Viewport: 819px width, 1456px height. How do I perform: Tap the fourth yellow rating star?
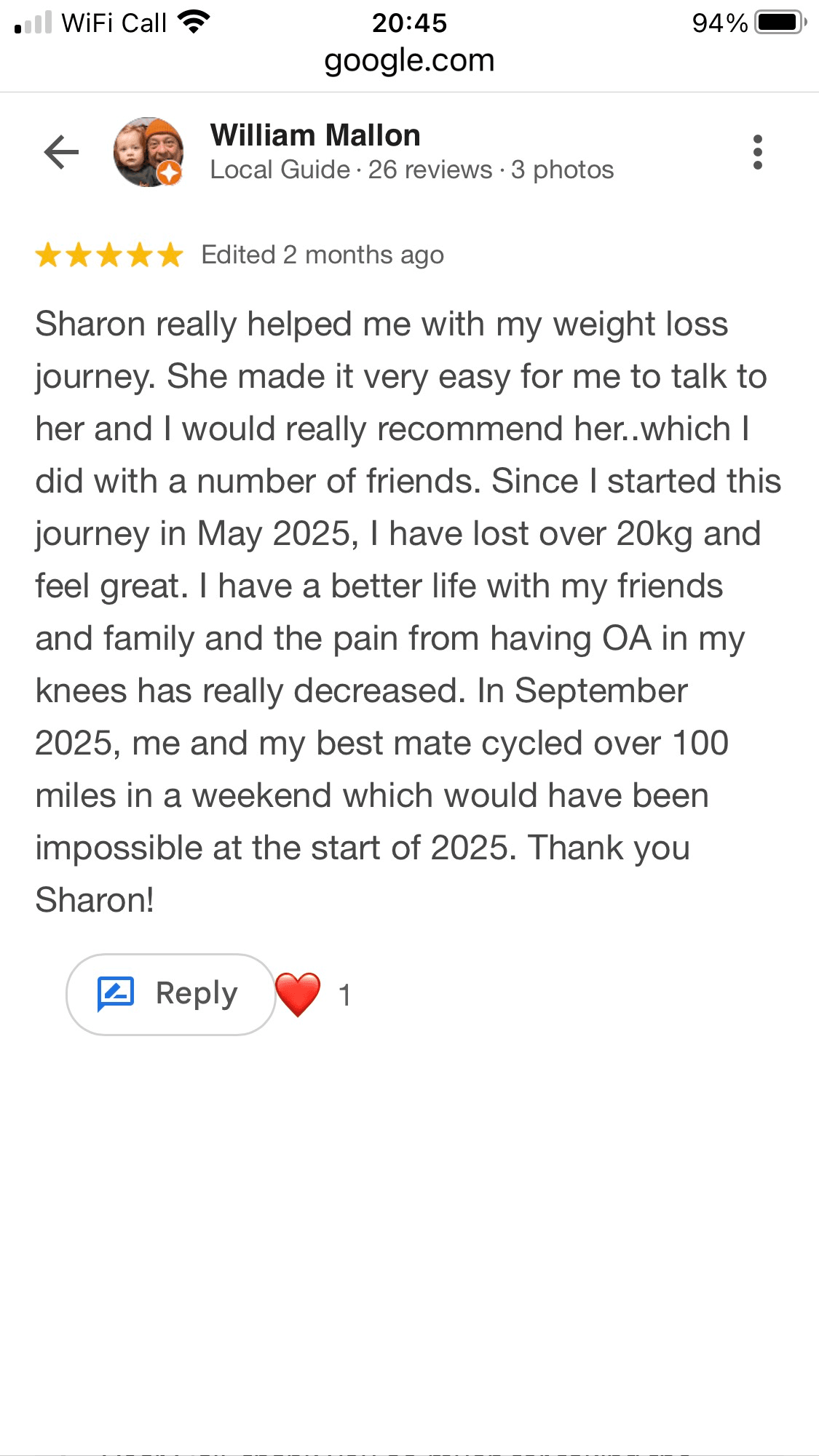click(x=140, y=255)
